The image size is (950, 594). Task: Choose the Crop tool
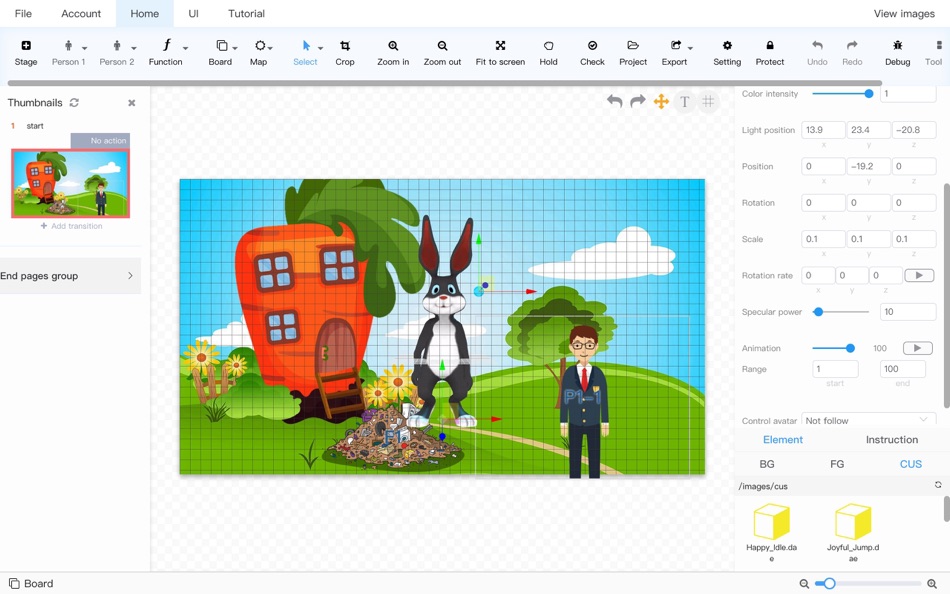point(345,53)
